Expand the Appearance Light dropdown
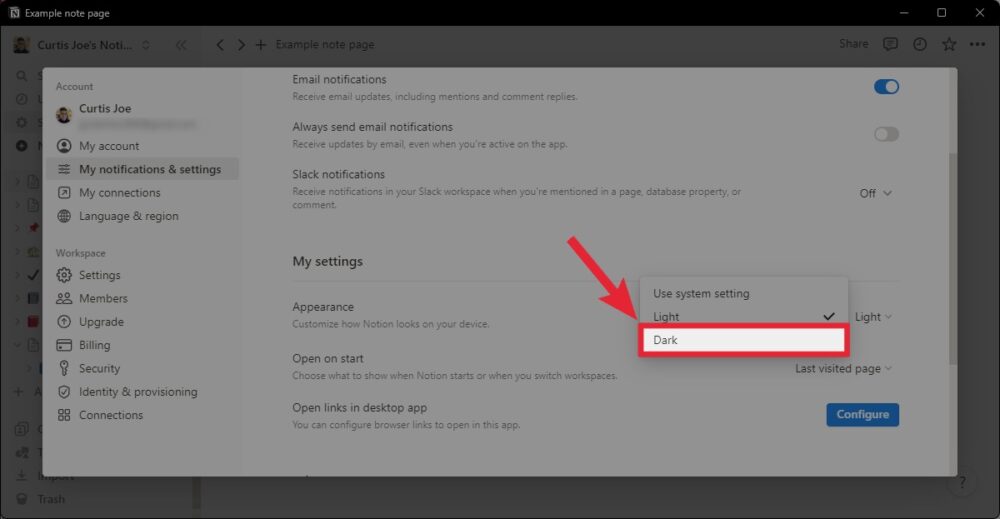The height and width of the screenshot is (519, 1000). click(873, 317)
